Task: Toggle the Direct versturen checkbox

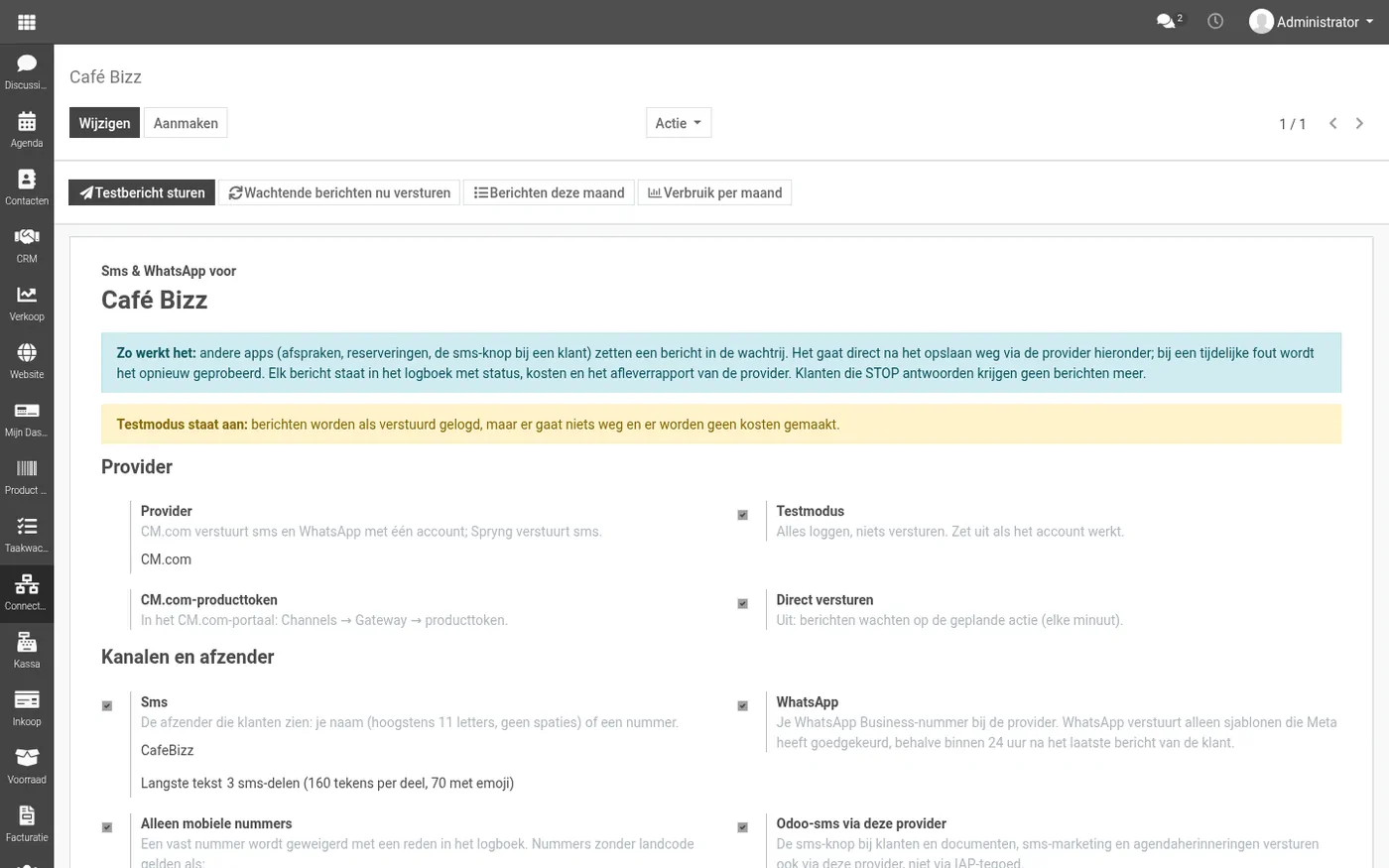Action: 742,604
